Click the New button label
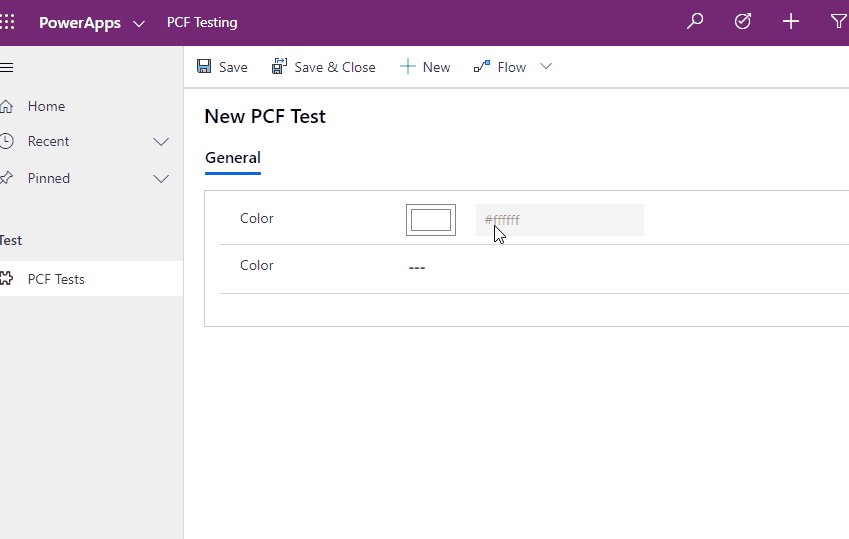The image size is (849, 539). 436,67
